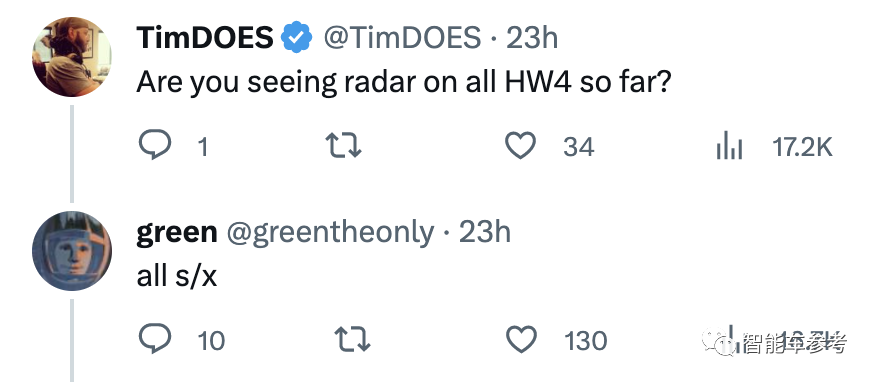Open the 23h timestamp on TimDOES's tweet
The height and width of the screenshot is (382, 876).
pyautogui.click(x=531, y=38)
